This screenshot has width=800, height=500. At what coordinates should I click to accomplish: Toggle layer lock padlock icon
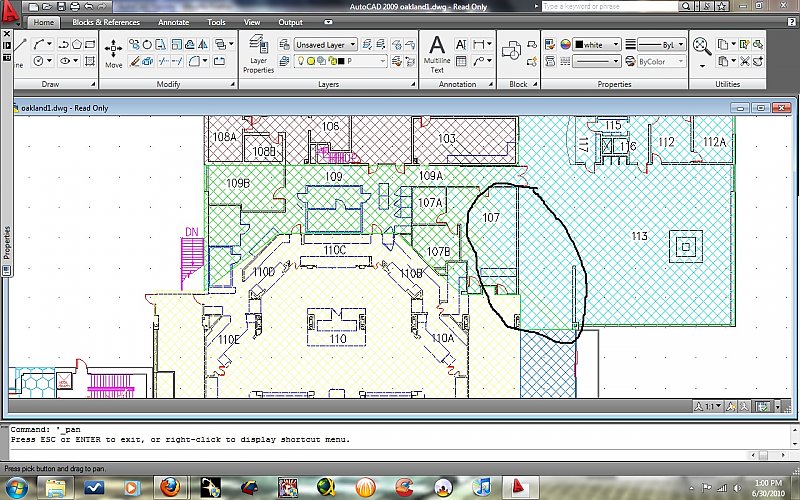pos(332,61)
